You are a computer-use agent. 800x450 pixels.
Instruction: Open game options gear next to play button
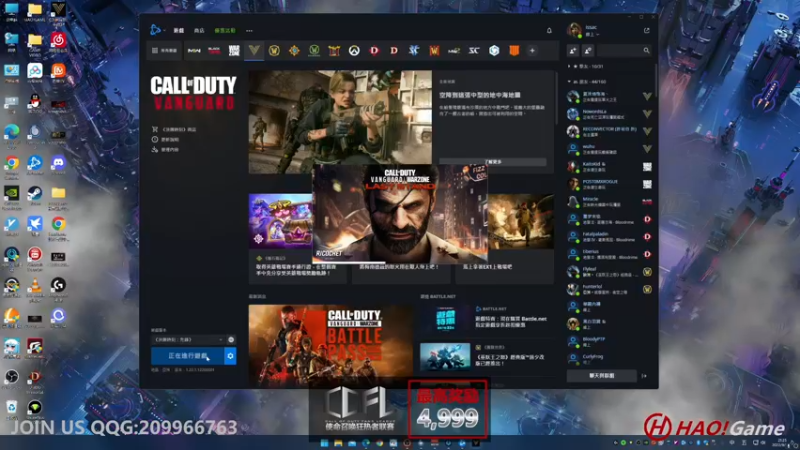tap(230, 356)
